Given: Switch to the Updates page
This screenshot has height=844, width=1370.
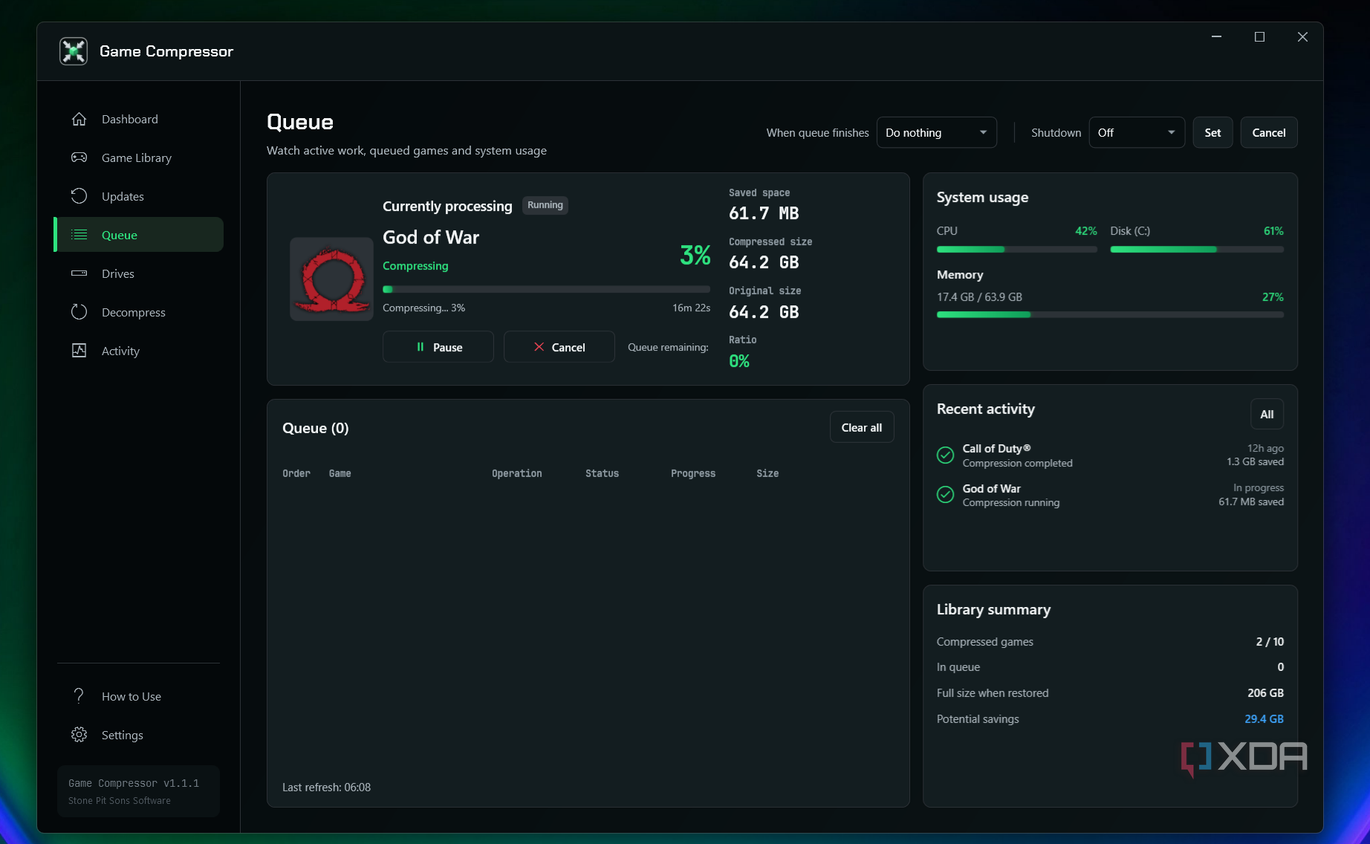Looking at the screenshot, I should pyautogui.click(x=139, y=196).
